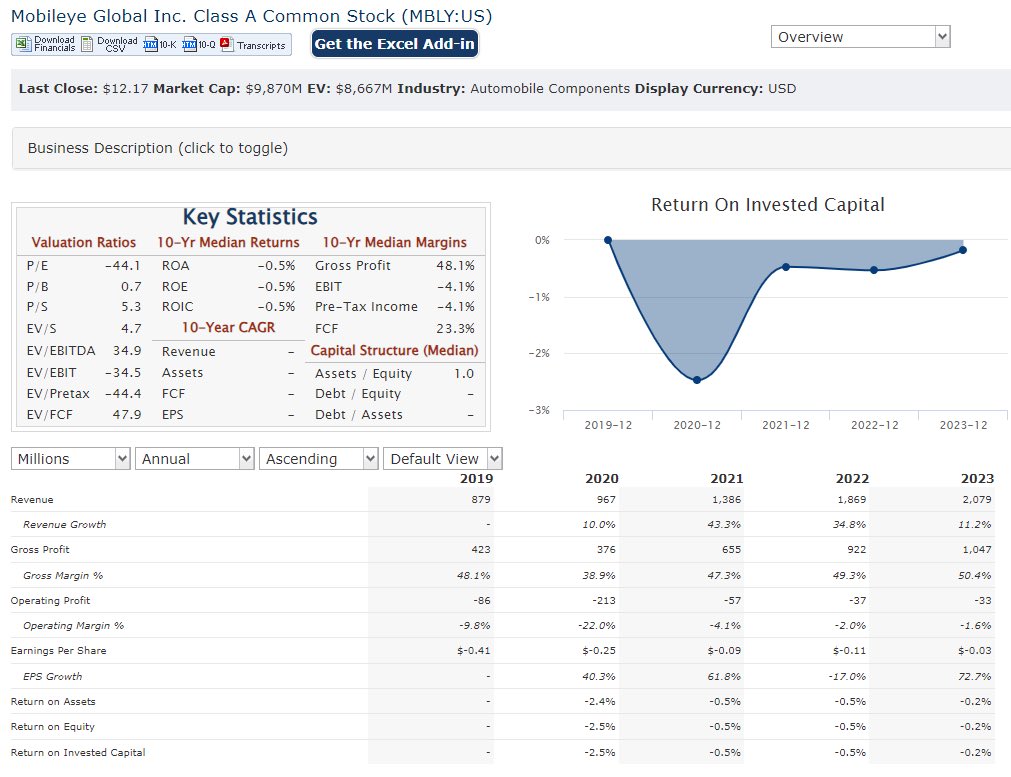Open the Annual period dropdown

tap(195, 458)
